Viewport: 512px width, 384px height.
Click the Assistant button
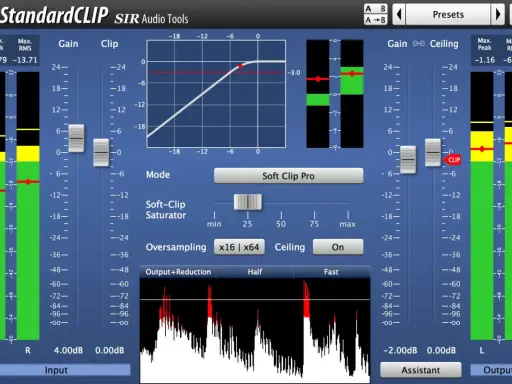coord(421,370)
